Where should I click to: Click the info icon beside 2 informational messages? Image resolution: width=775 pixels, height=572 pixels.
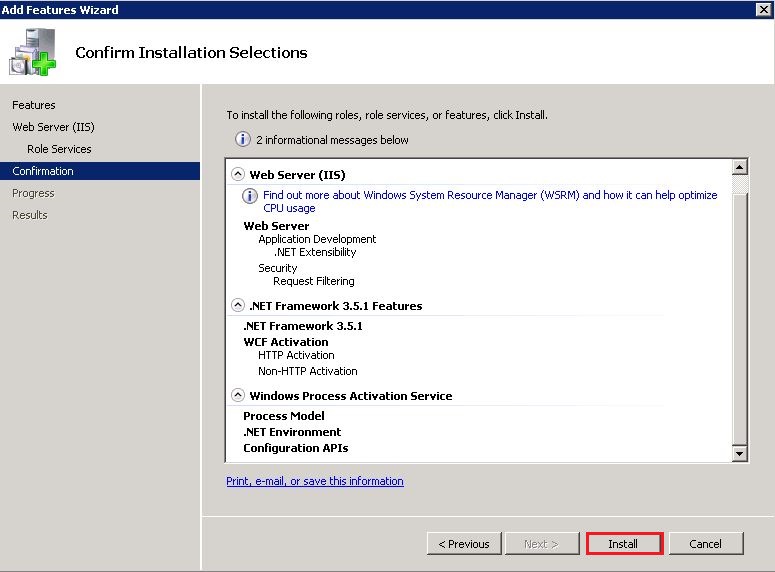click(242, 139)
